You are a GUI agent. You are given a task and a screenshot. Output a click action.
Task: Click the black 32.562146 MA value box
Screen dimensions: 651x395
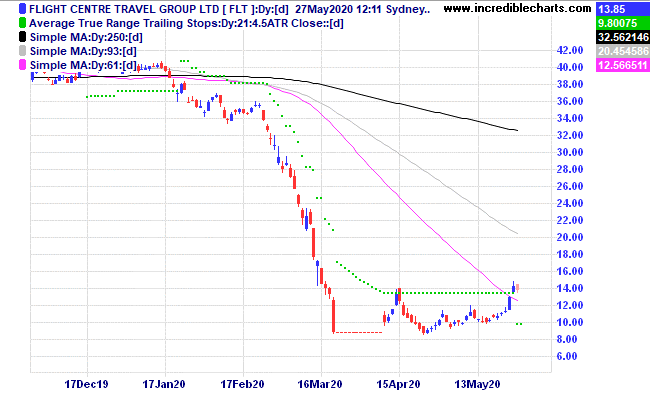click(x=623, y=37)
